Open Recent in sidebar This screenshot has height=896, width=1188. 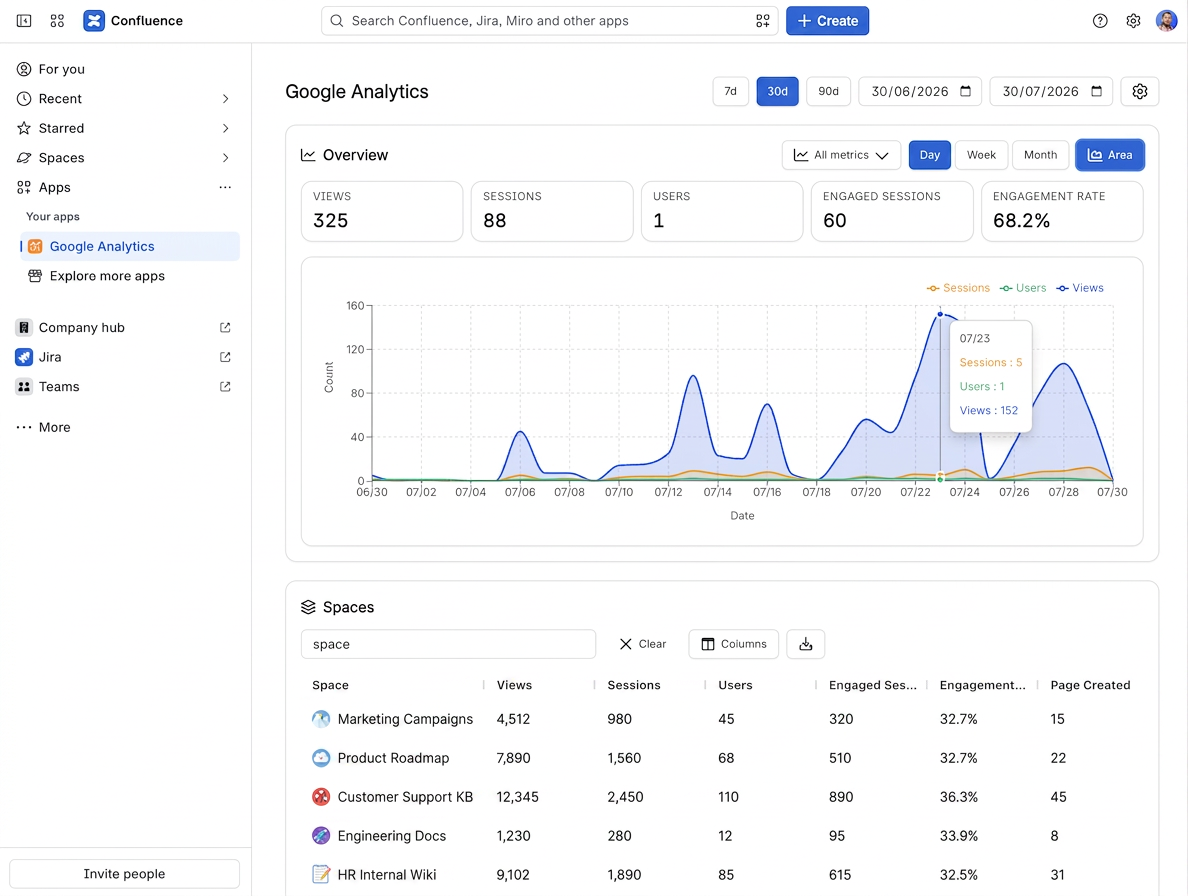coord(49,98)
